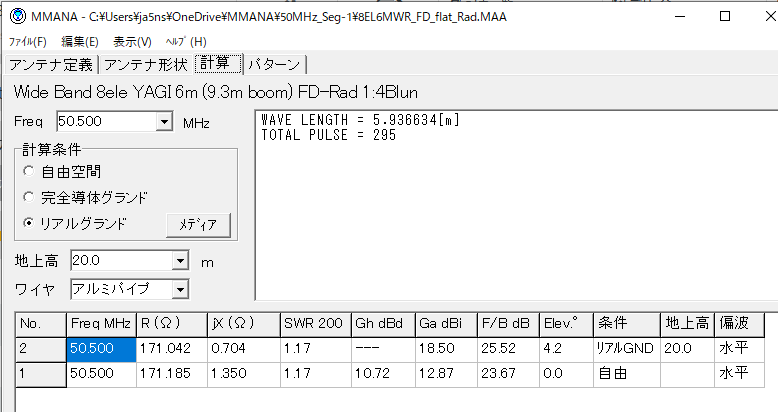Screen dimensions: 778x412
Task: Open the 地上高 height dropdown
Action: [x=179, y=261]
